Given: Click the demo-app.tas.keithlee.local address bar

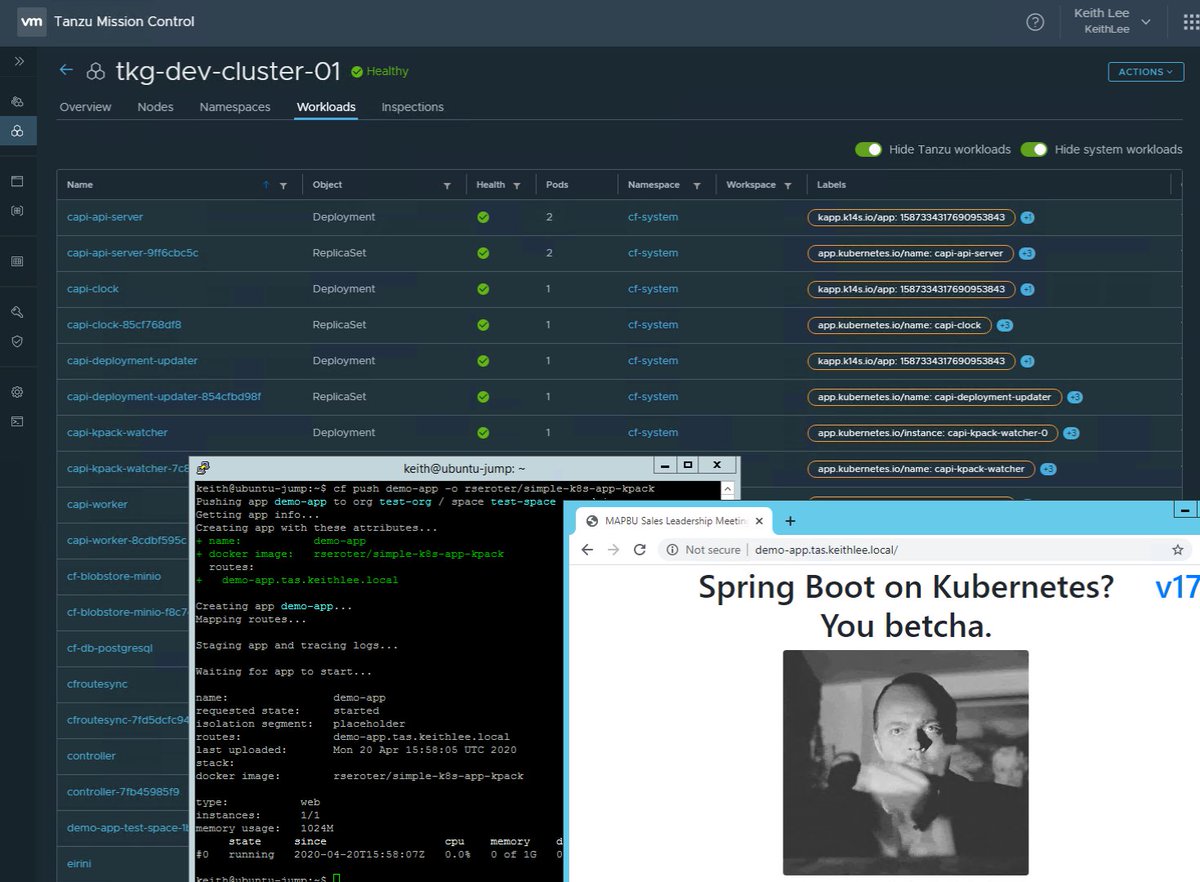Looking at the screenshot, I should [x=827, y=550].
